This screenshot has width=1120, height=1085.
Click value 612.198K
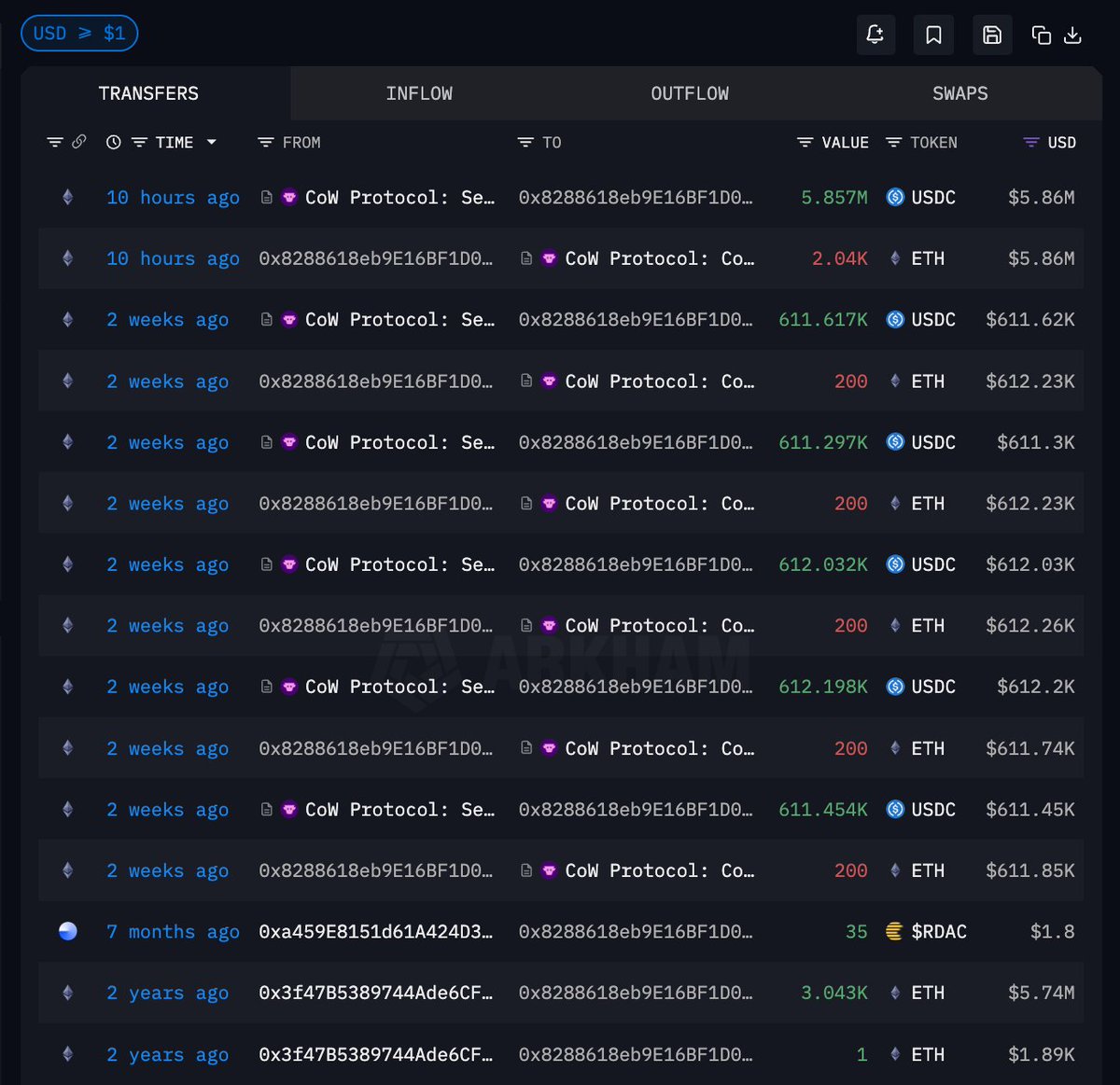(823, 687)
